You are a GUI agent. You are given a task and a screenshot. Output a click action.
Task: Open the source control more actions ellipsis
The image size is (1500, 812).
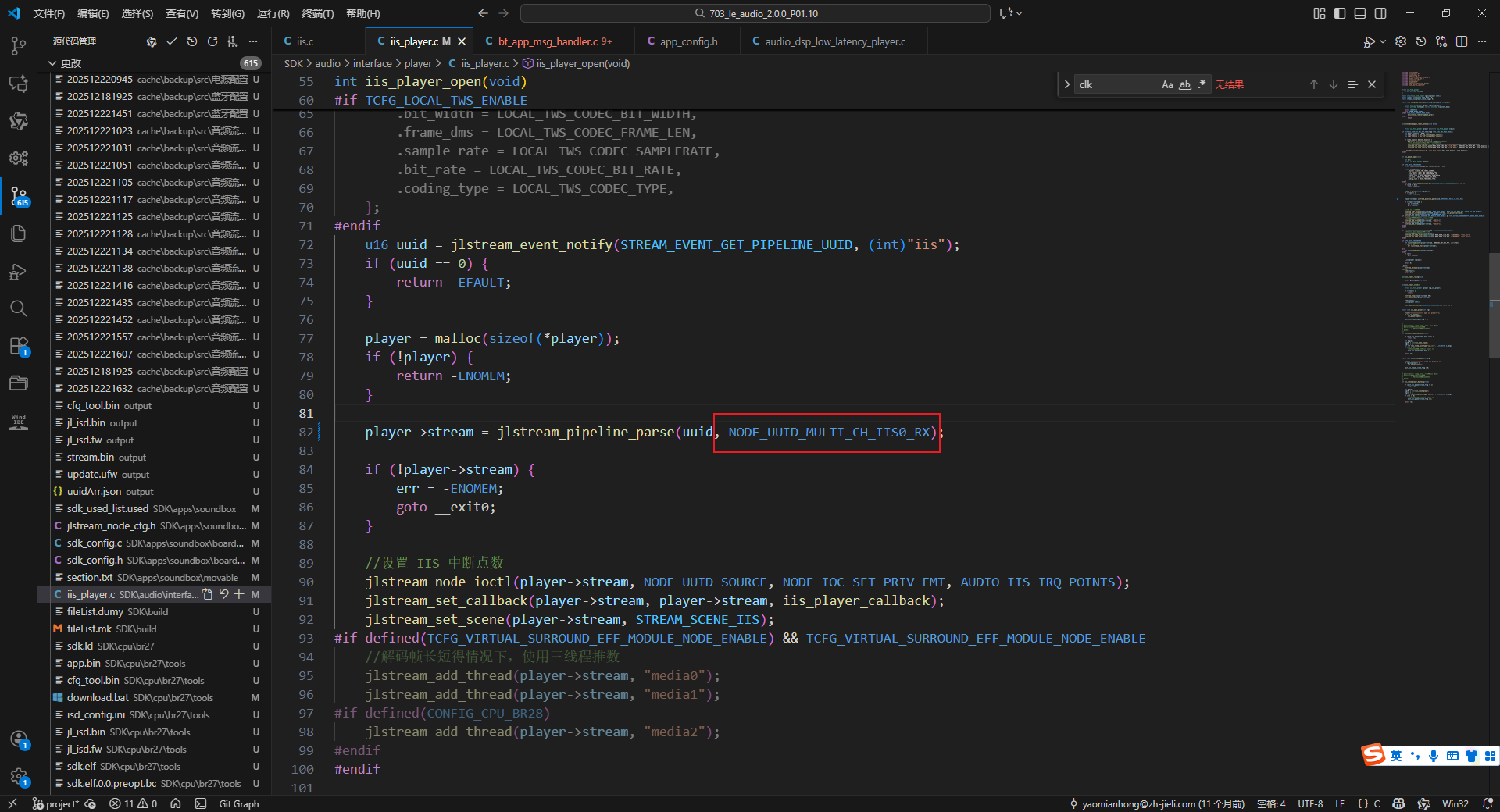tap(253, 41)
